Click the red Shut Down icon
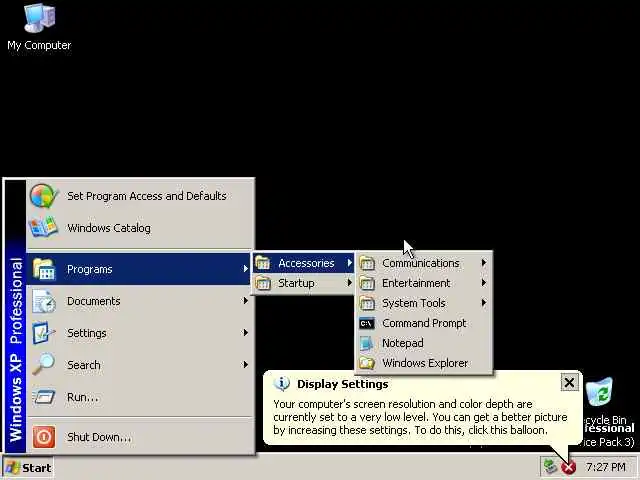This screenshot has height=480, width=640. [44, 437]
